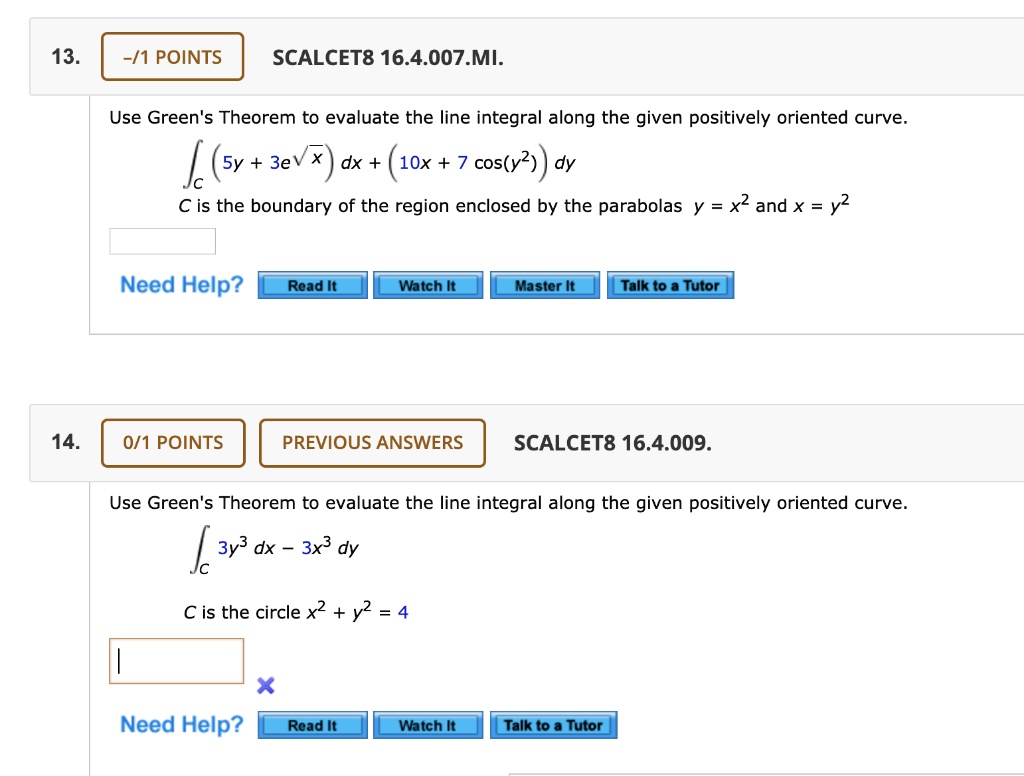Click the 0/1 POINTS badge on question 14
The height and width of the screenshot is (776, 1024).
172,442
